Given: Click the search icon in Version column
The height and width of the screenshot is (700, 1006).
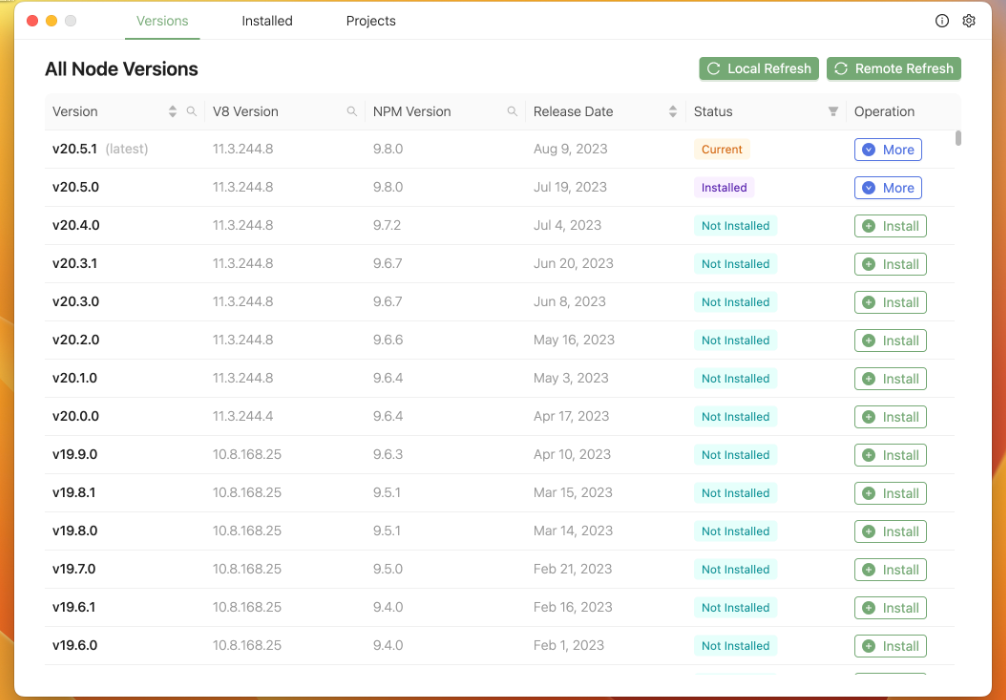Looking at the screenshot, I should (192, 112).
